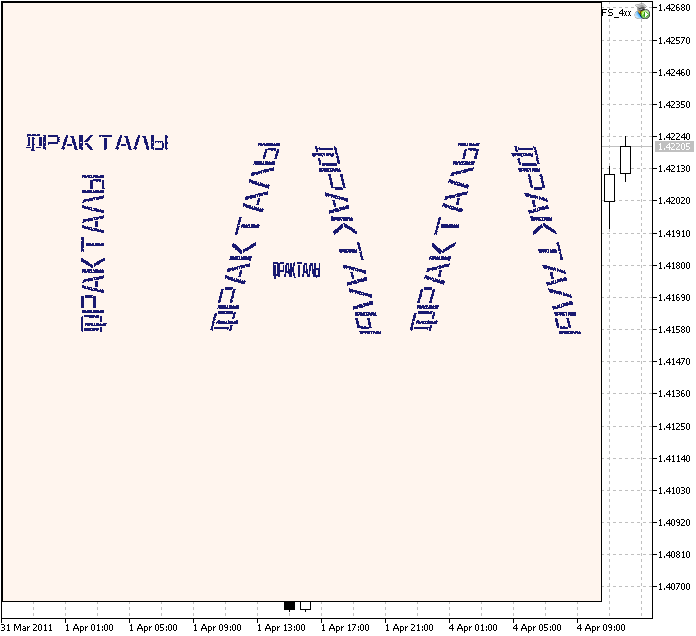The image size is (696, 636).
Task: Click the 1 Apr 17:00 time label
Action: coord(345,628)
